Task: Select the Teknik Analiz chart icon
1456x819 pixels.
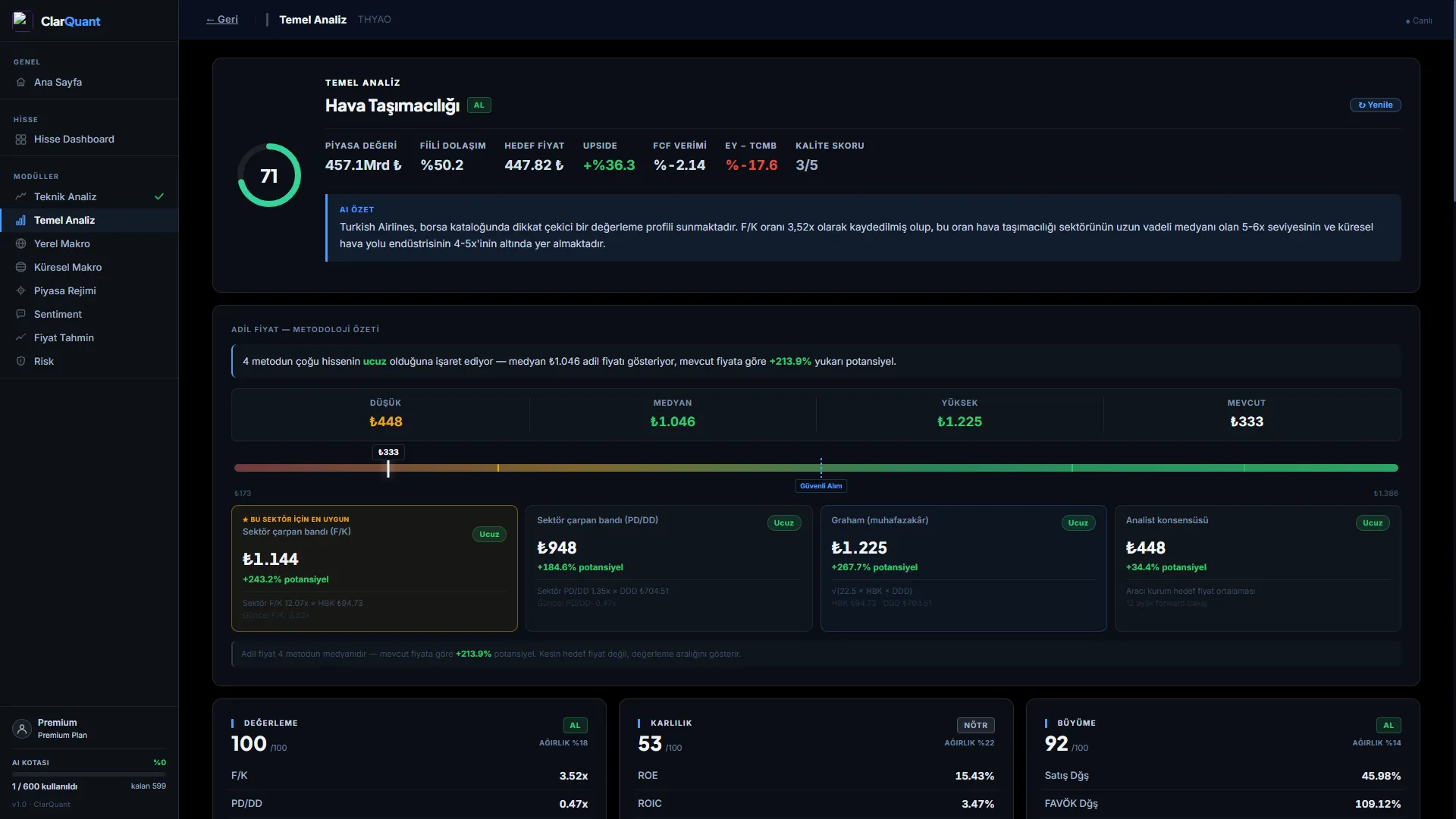Action: (x=20, y=196)
